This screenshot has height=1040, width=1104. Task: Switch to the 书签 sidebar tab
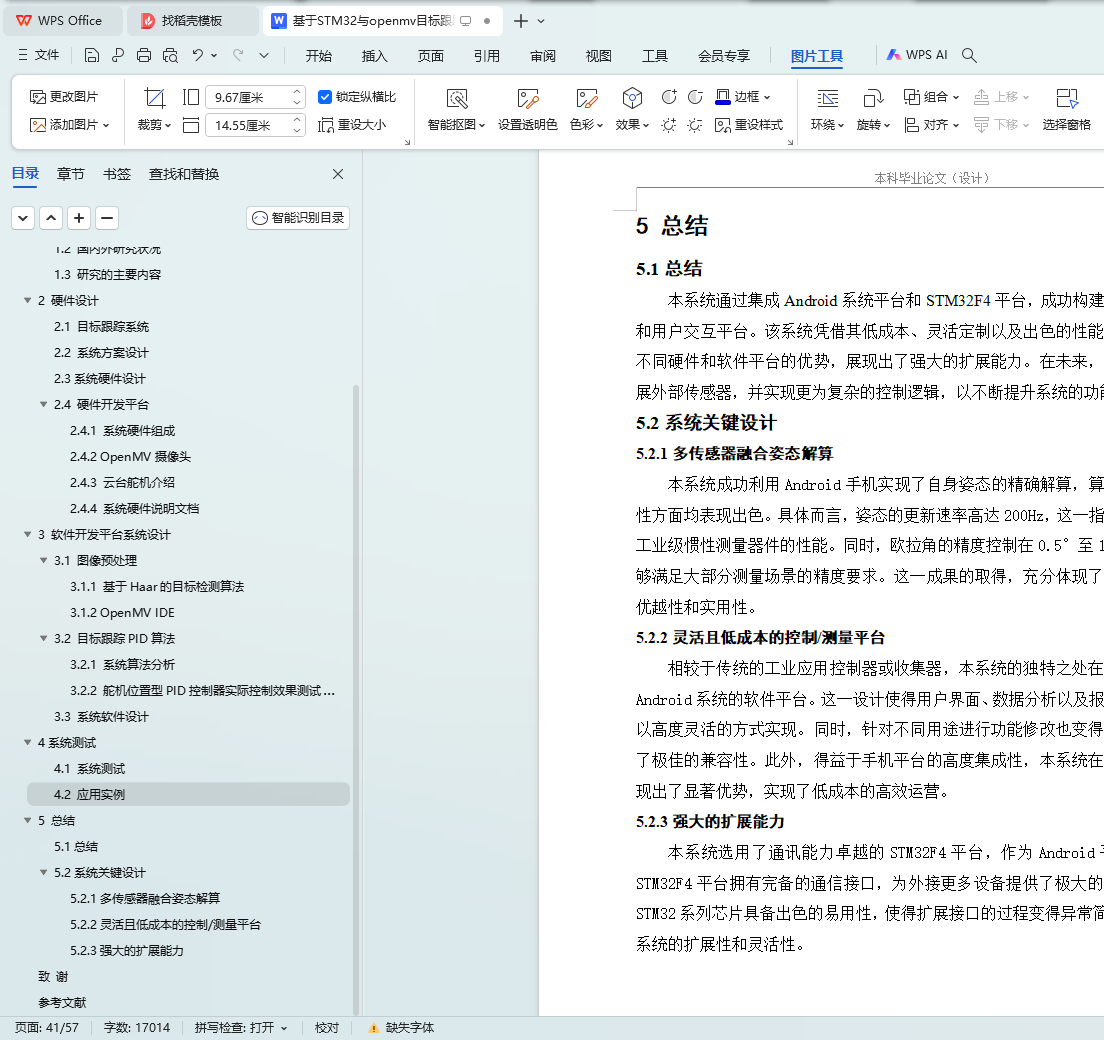[117, 174]
